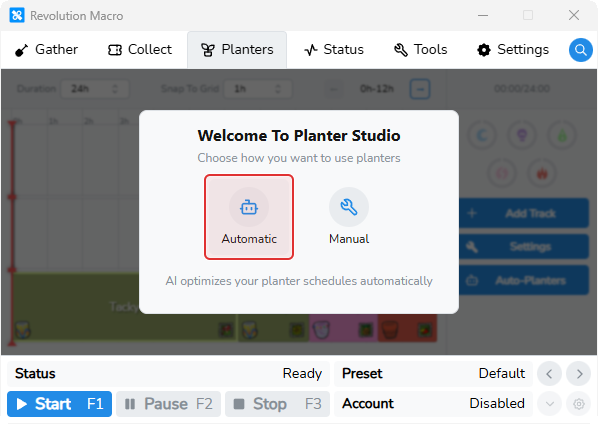This screenshot has width=598, height=424.
Task: Open the Status tab
Action: pos(334,50)
